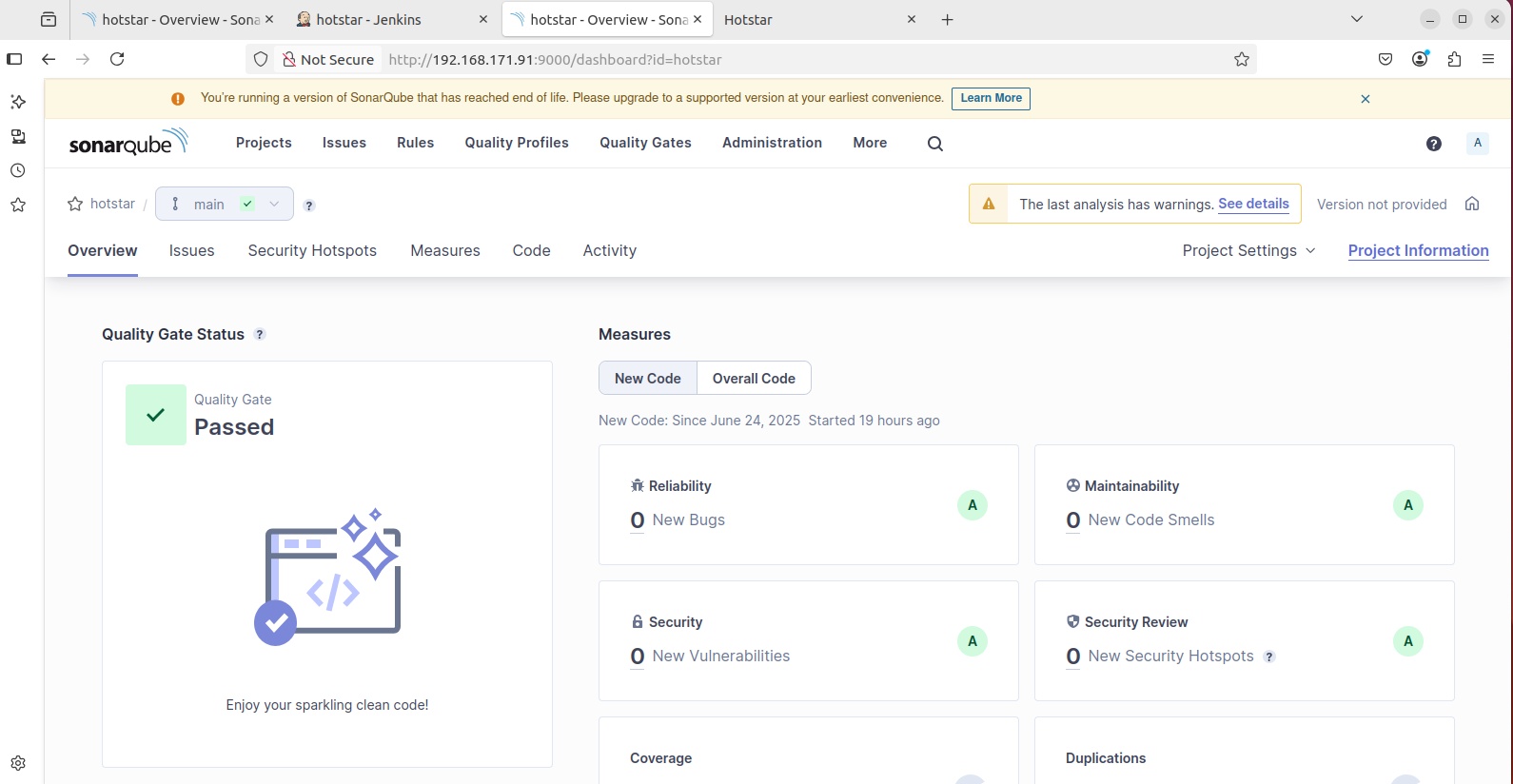Viewport: 1513px width, 784px height.
Task: Switch to the Security Hotspots tab
Action: [x=312, y=250]
